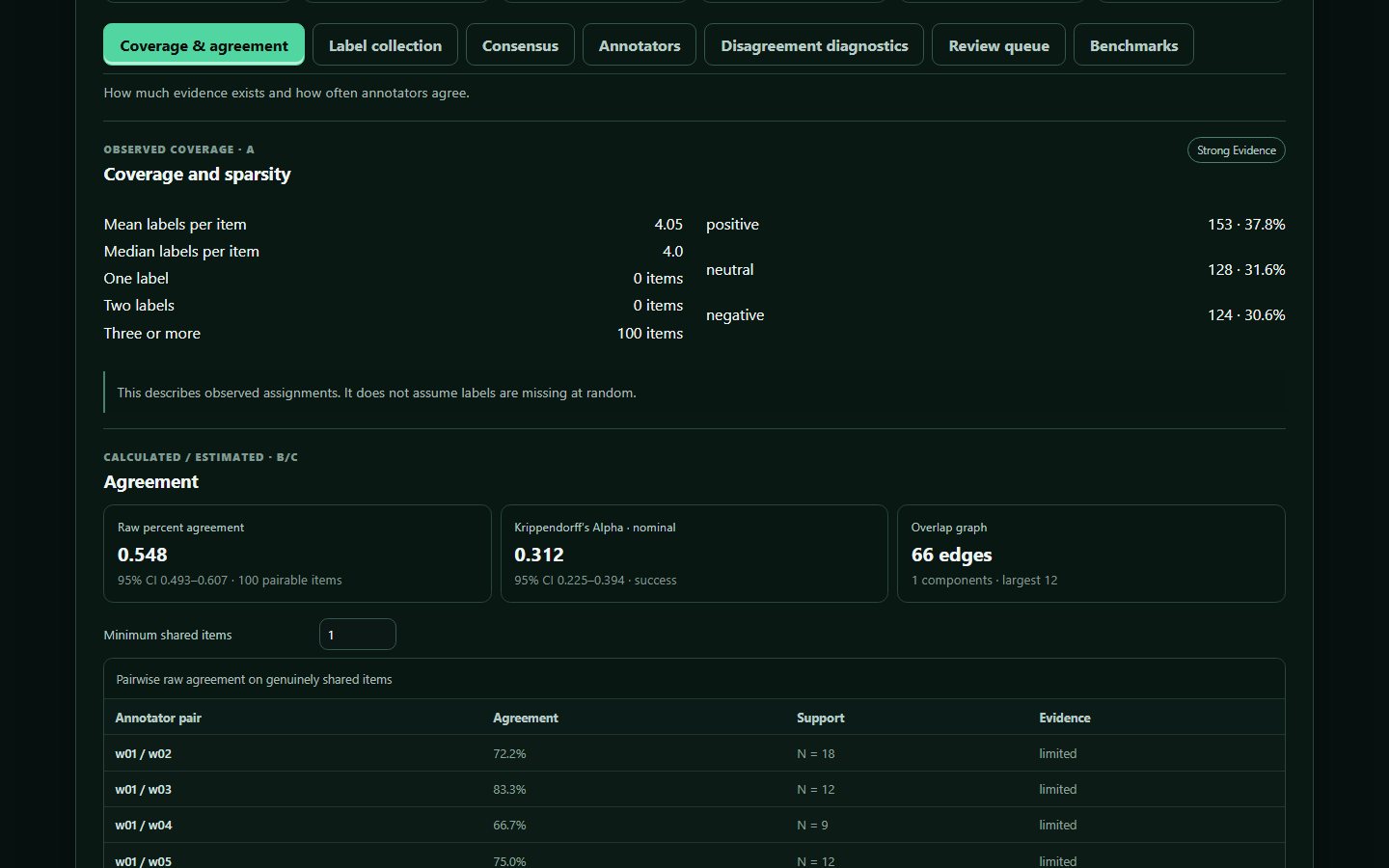Click the positive label count row
This screenshot has width=1389, height=868.
click(x=995, y=224)
